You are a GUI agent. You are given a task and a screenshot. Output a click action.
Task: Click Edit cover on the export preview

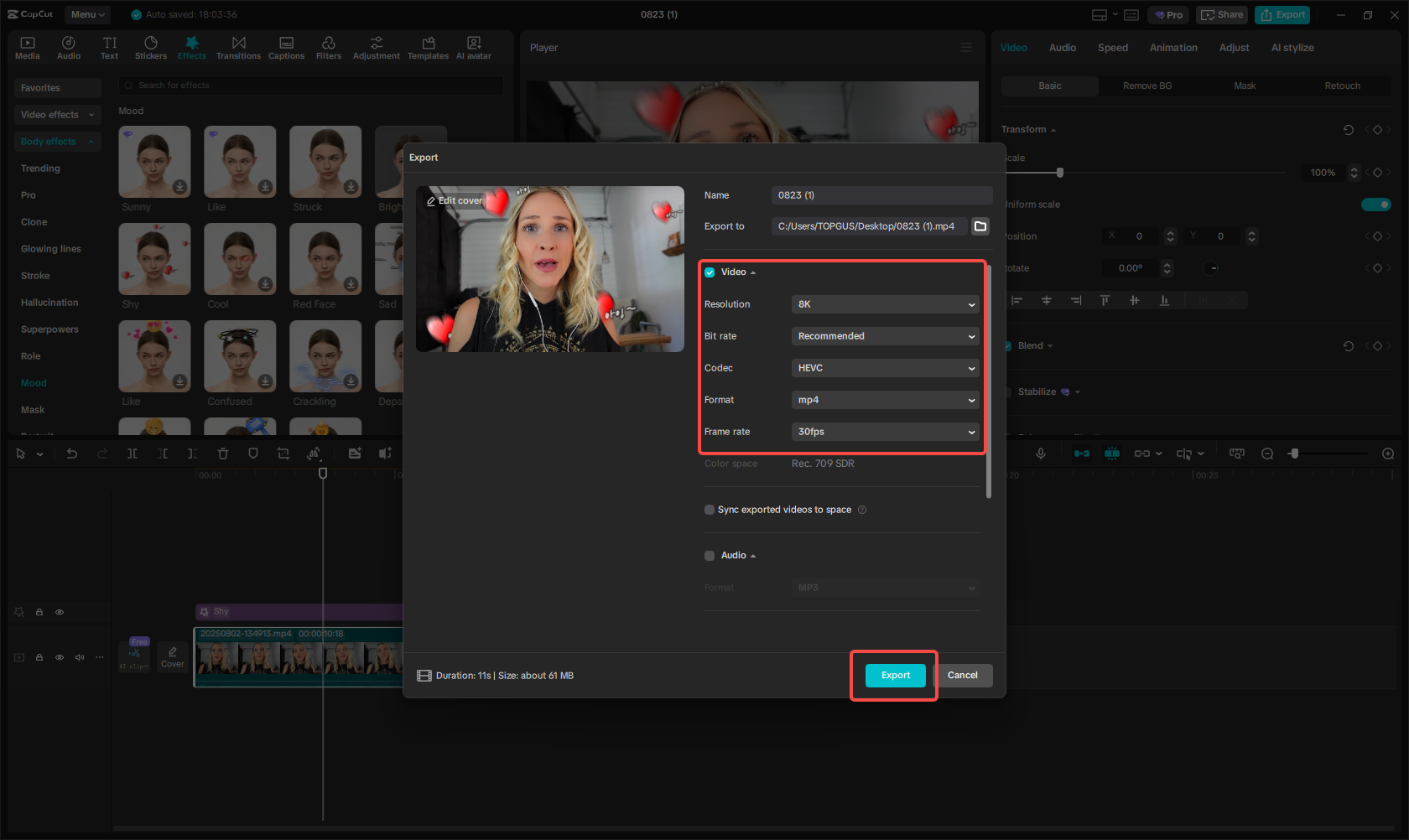click(x=454, y=200)
